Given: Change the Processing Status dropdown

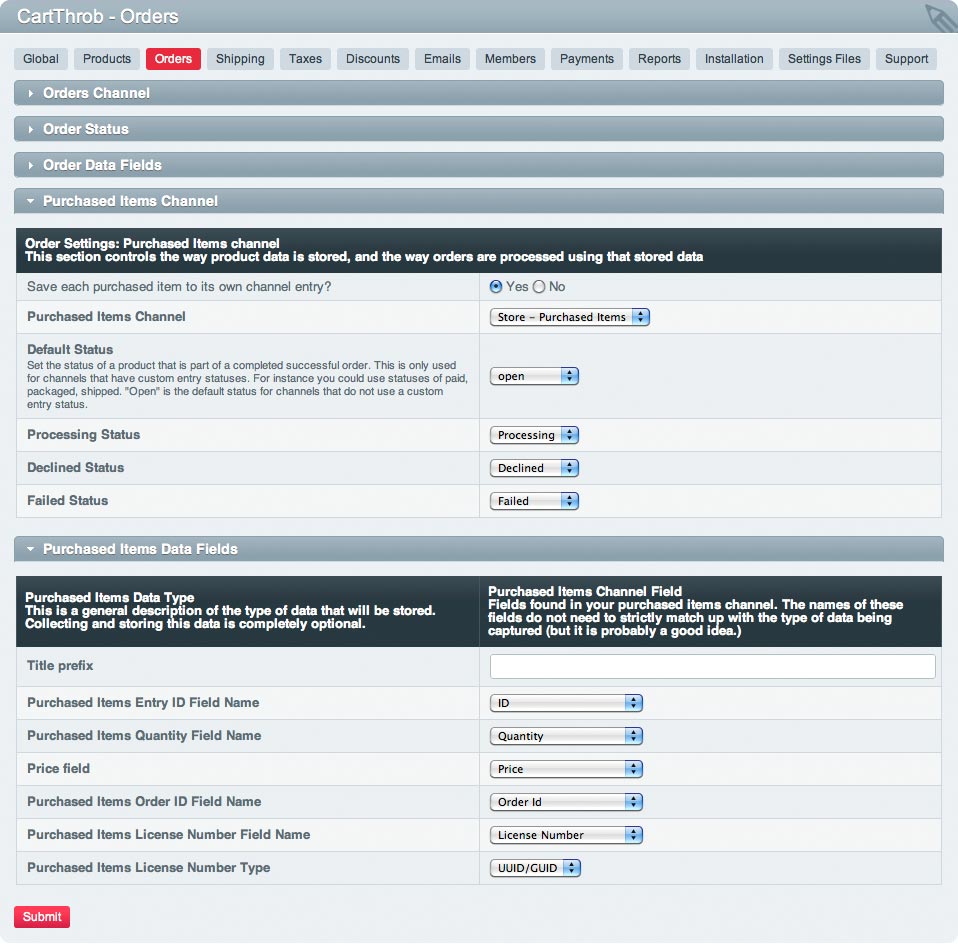Looking at the screenshot, I should coord(534,435).
